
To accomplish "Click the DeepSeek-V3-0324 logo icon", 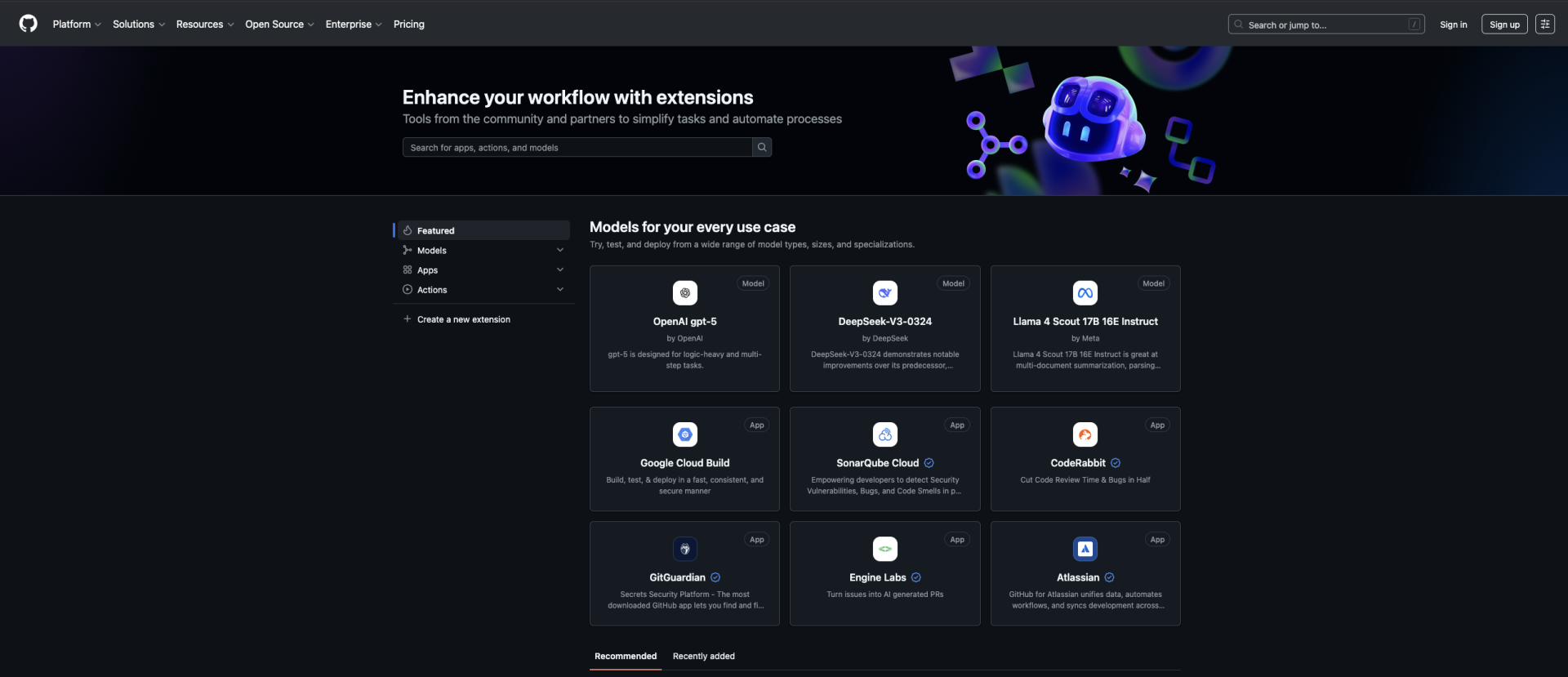I will click(x=885, y=293).
